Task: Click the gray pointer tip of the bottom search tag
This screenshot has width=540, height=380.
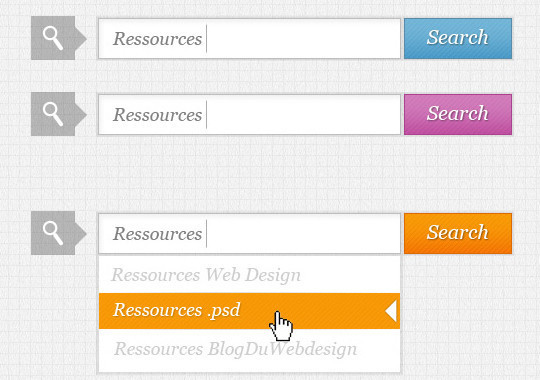Action: tap(81, 233)
